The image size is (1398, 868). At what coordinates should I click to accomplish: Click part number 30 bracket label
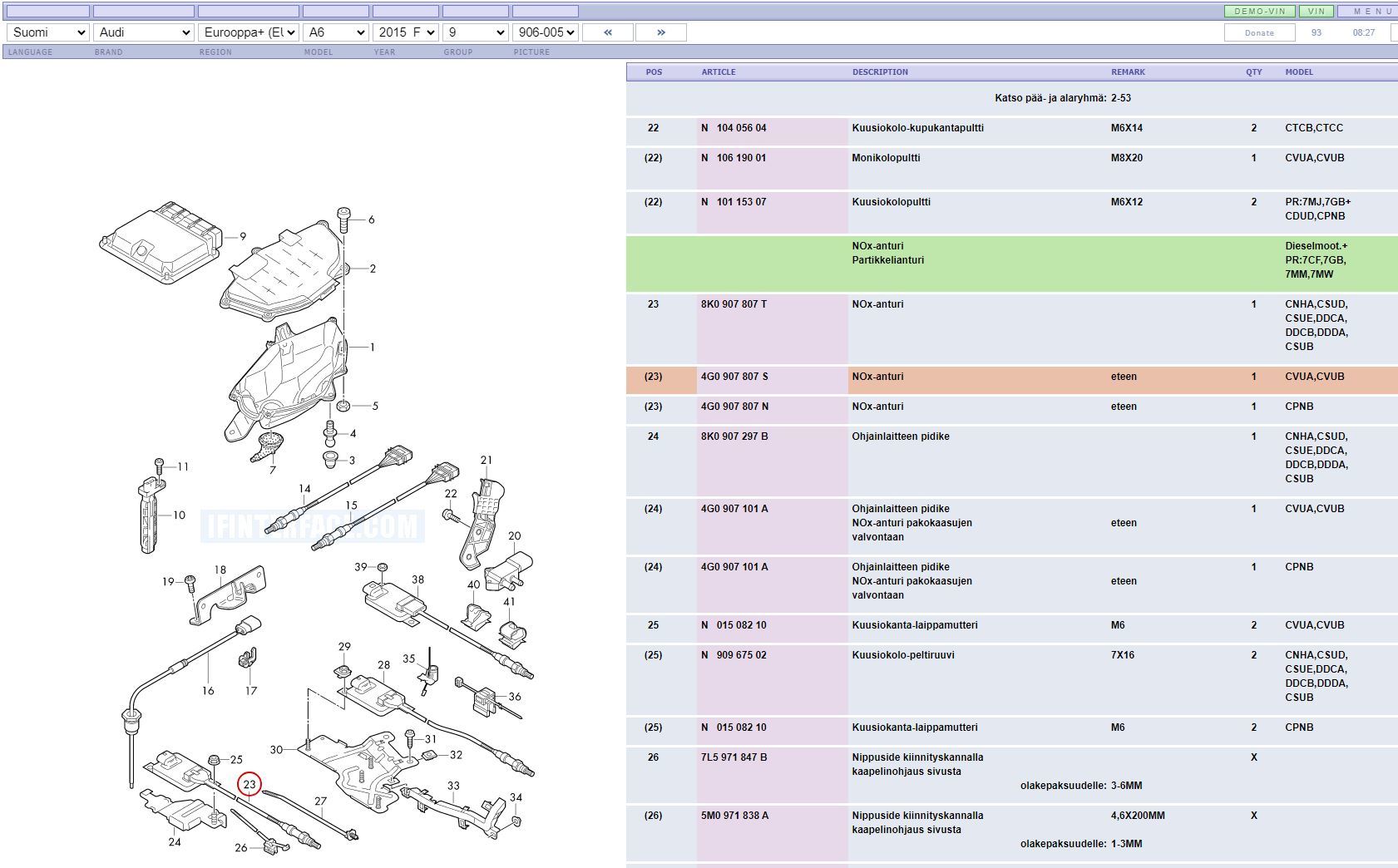[x=276, y=749]
